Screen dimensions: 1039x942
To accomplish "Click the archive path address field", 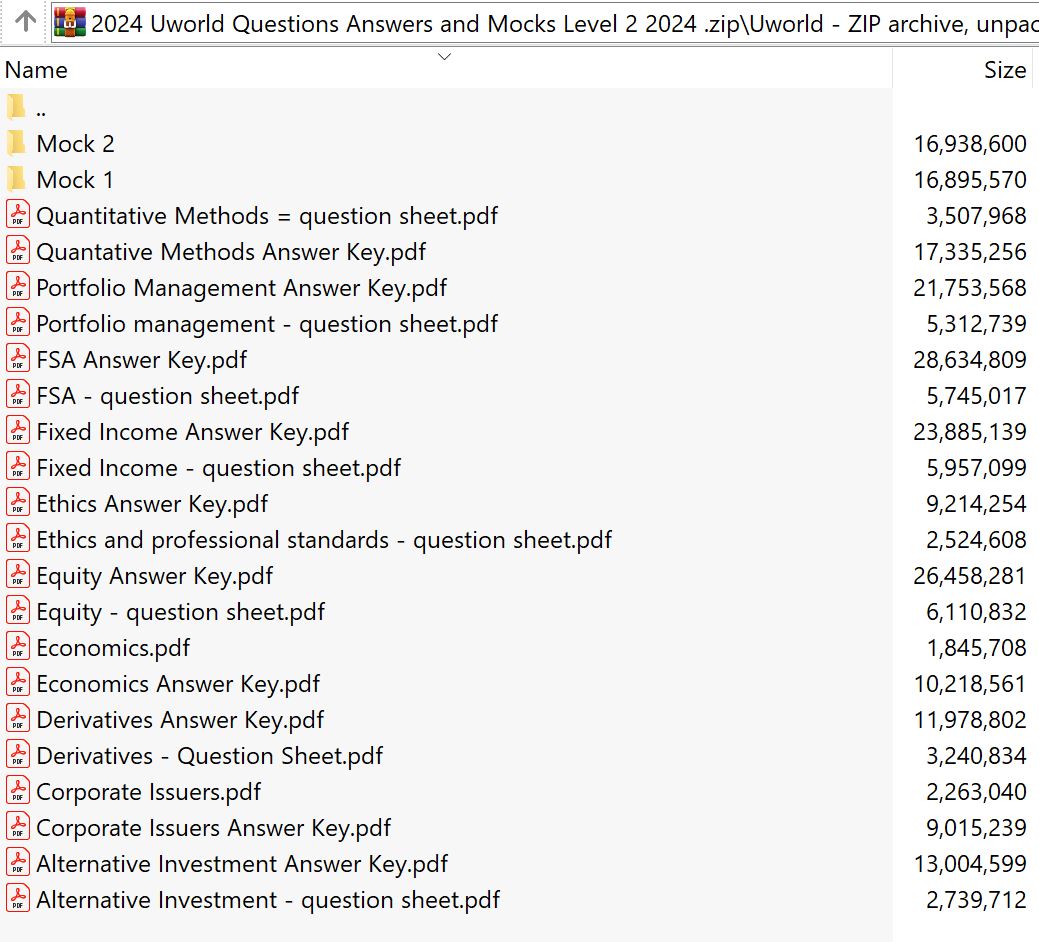I will (560, 22).
